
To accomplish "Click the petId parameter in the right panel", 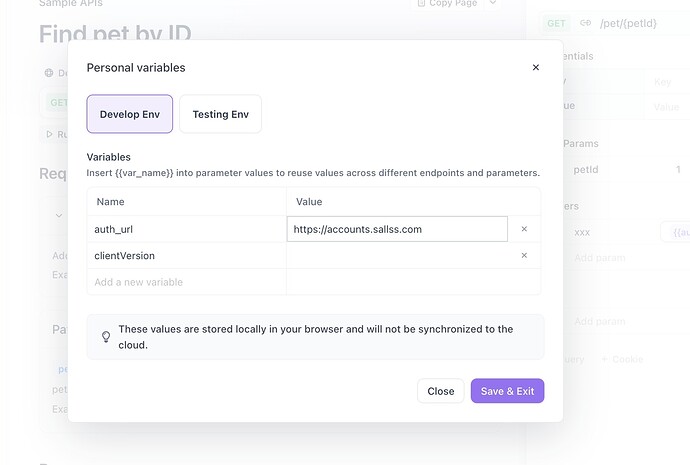I will point(586,170).
